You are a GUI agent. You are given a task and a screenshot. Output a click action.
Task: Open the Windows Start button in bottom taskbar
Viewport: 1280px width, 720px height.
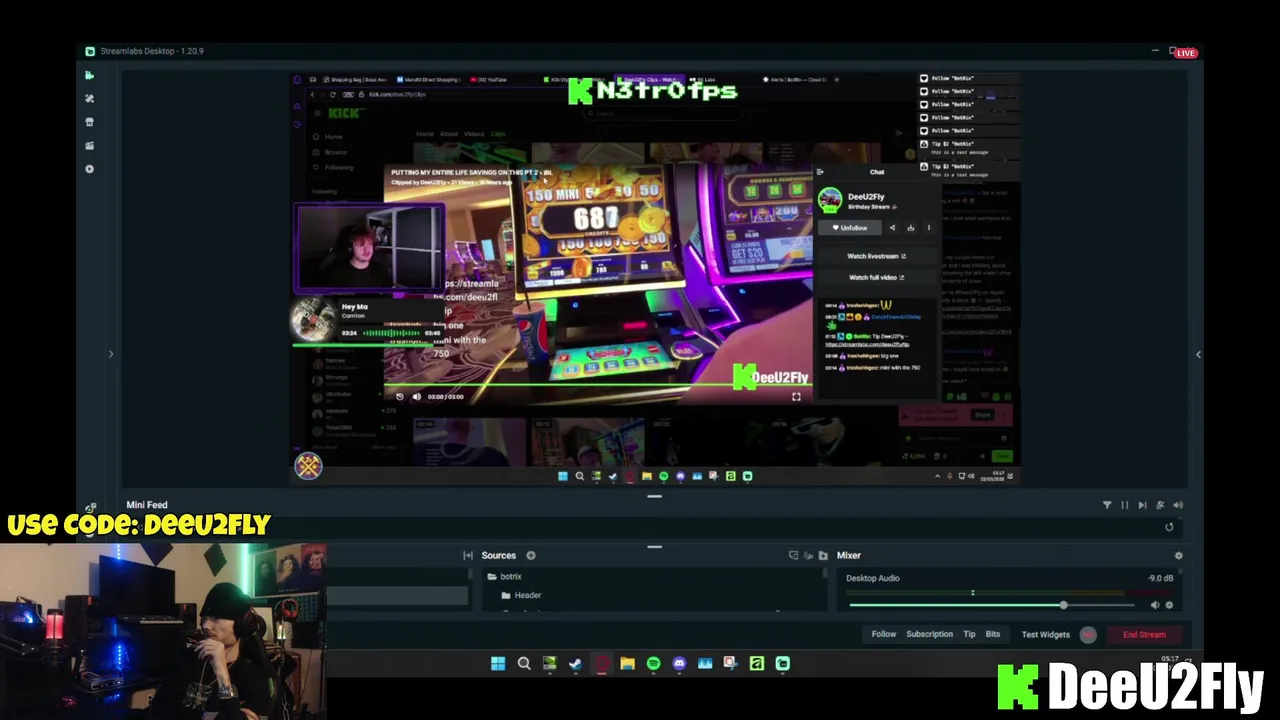497,663
